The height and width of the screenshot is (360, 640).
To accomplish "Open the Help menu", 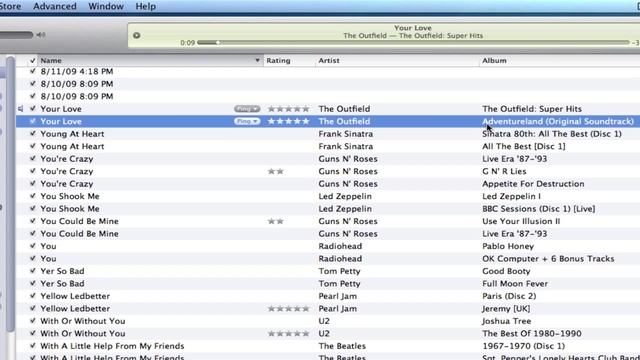I will (x=145, y=6).
